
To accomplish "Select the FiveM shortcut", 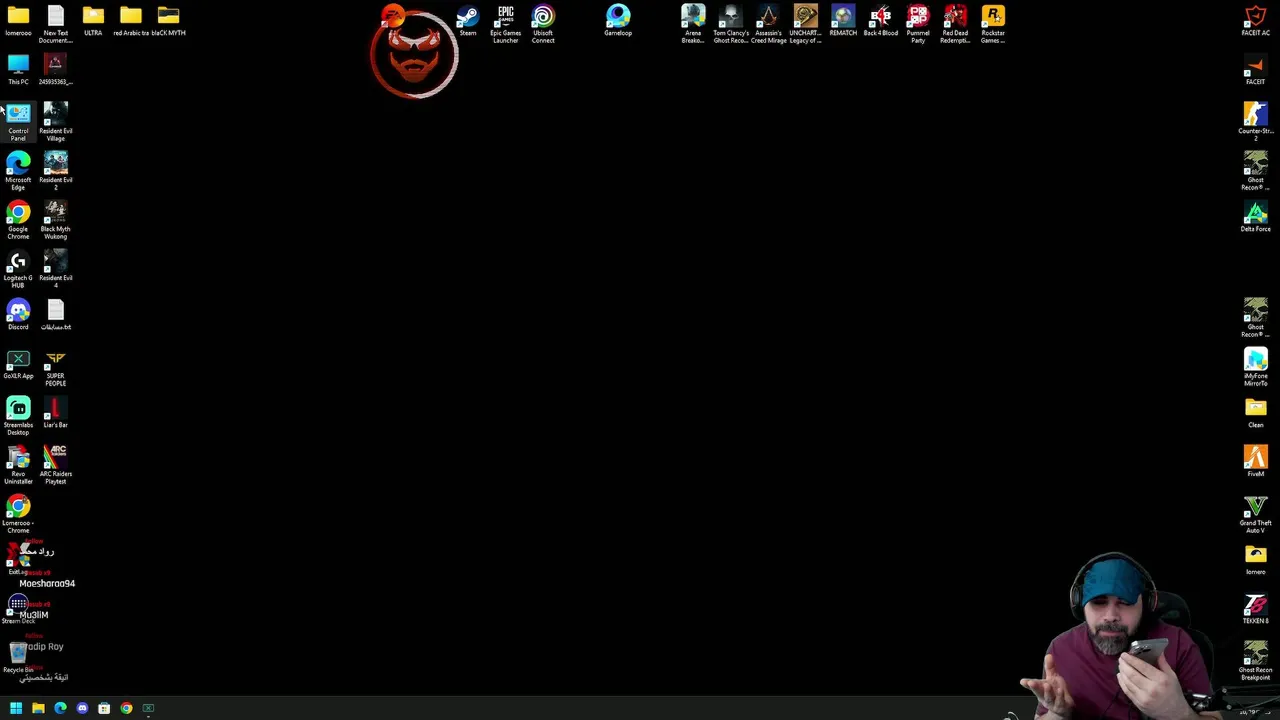I will pyautogui.click(x=1256, y=462).
